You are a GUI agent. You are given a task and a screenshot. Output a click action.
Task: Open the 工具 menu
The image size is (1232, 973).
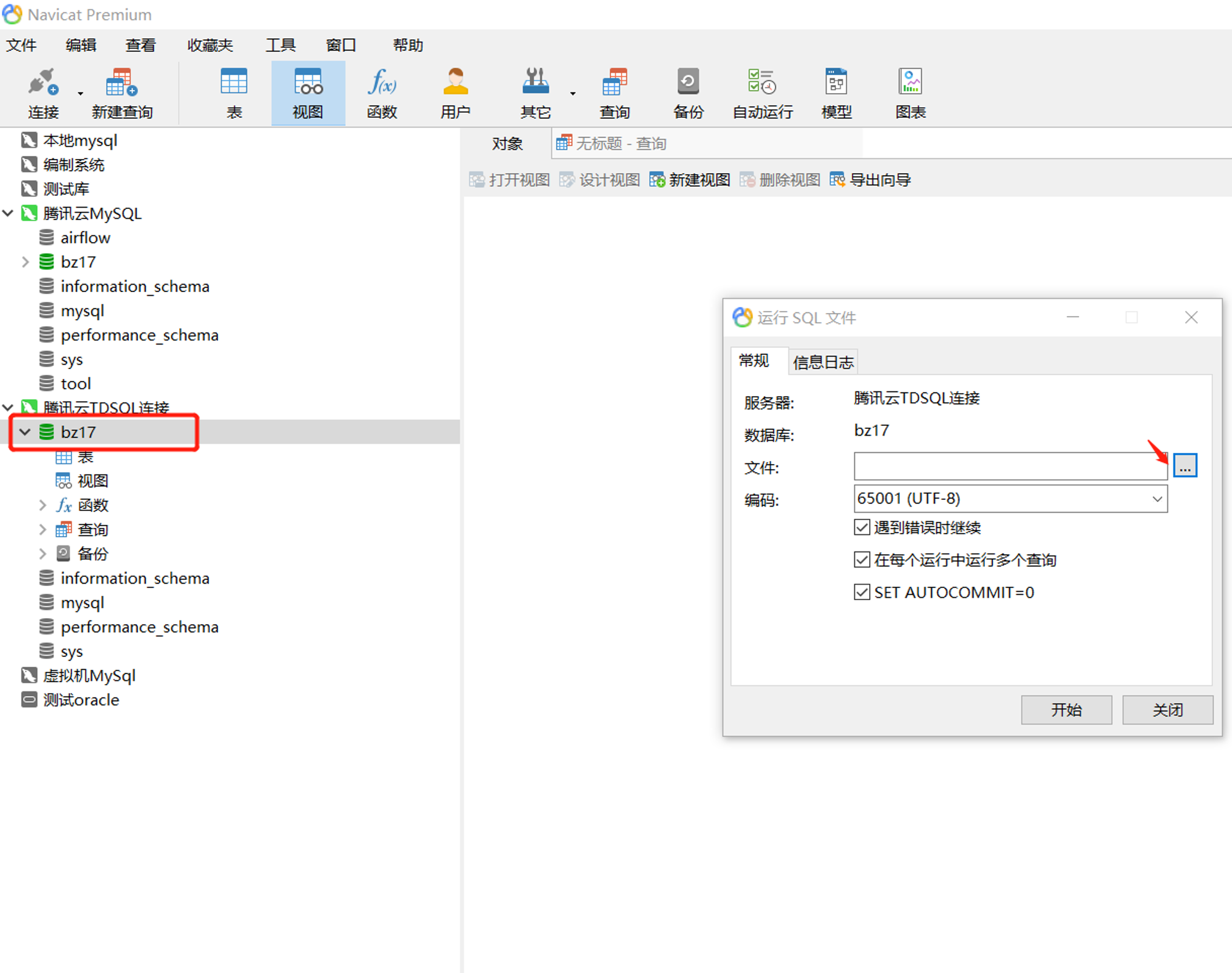tap(280, 45)
